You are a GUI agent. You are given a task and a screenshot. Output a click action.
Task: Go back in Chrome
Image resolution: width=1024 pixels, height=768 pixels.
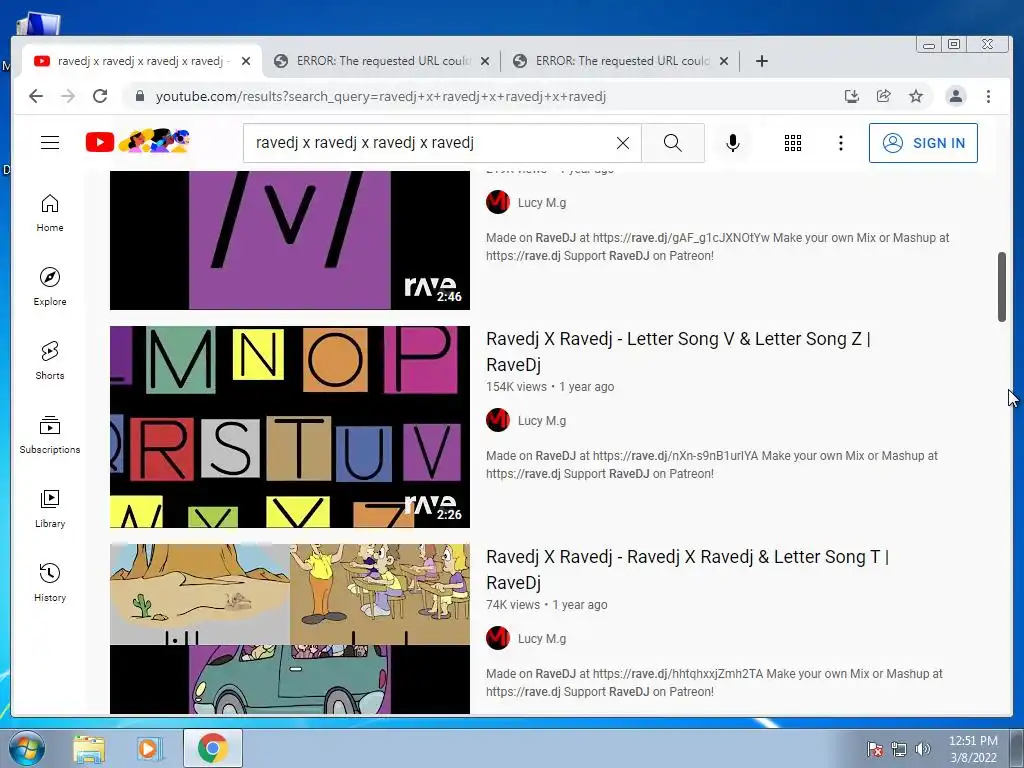pos(36,97)
